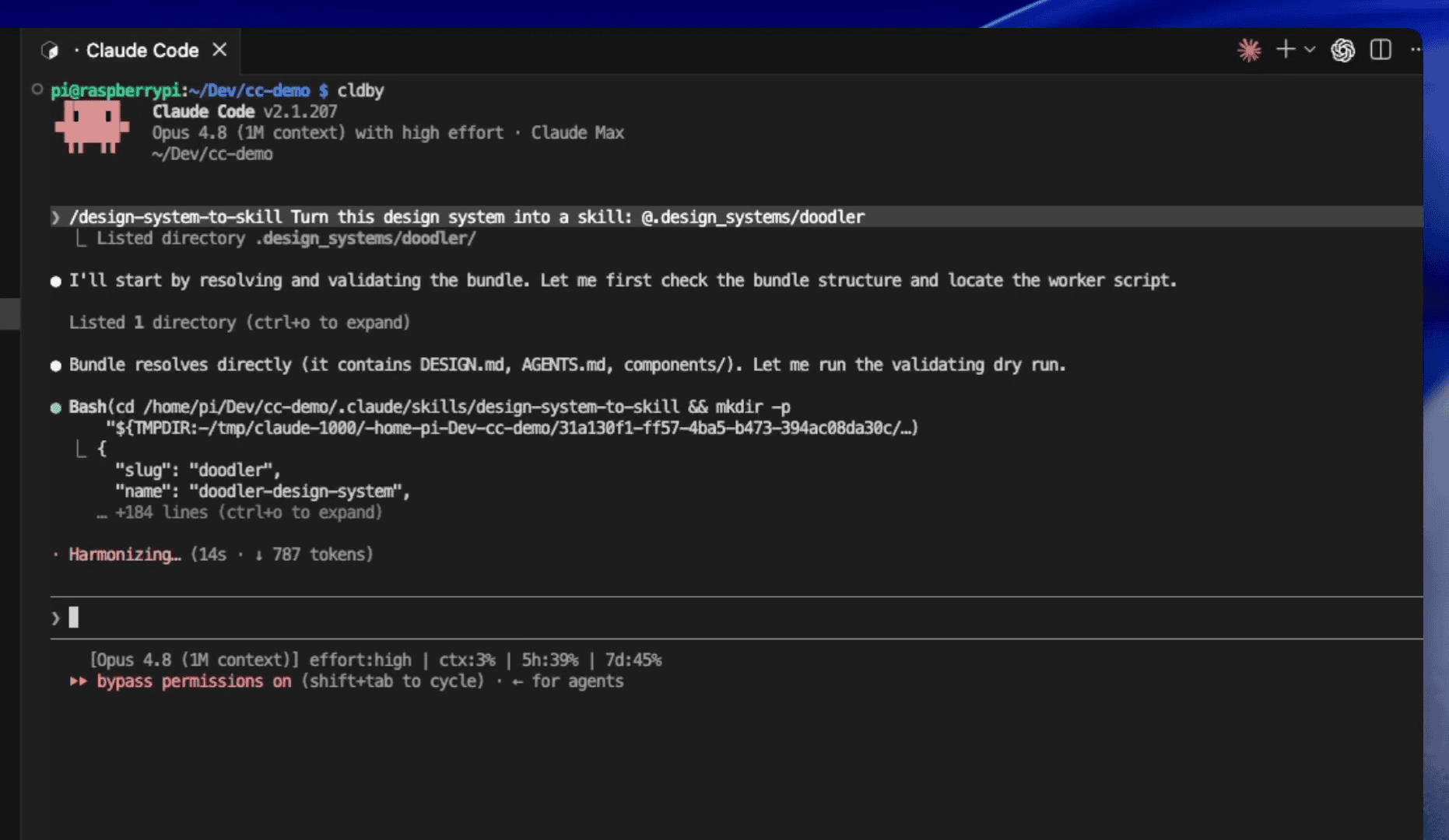Click the "I'll start by resolving" message

(x=623, y=280)
